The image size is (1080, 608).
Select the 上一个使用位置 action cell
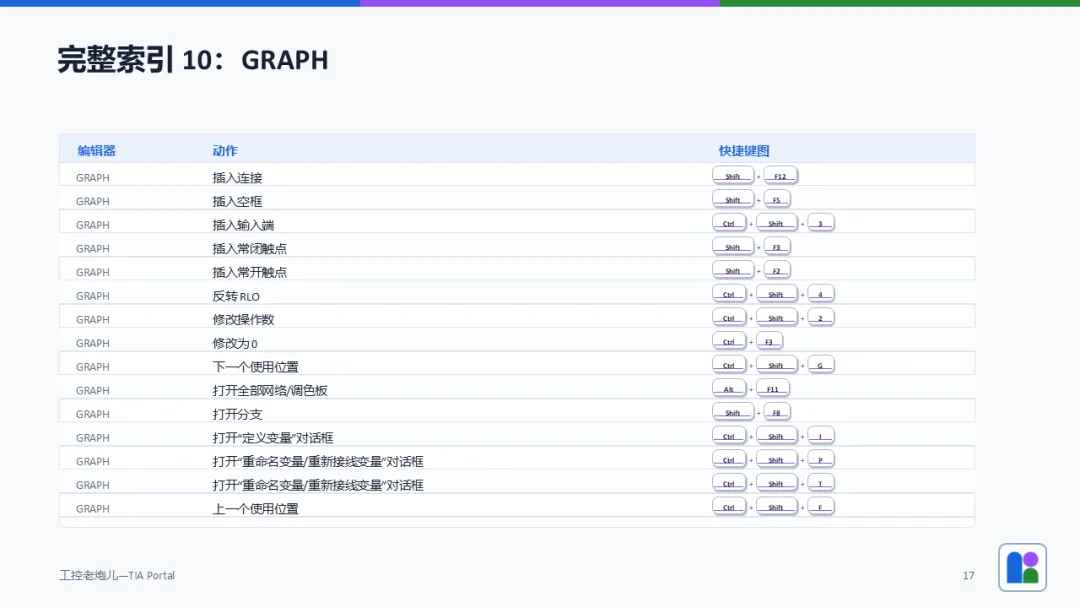[x=256, y=509]
